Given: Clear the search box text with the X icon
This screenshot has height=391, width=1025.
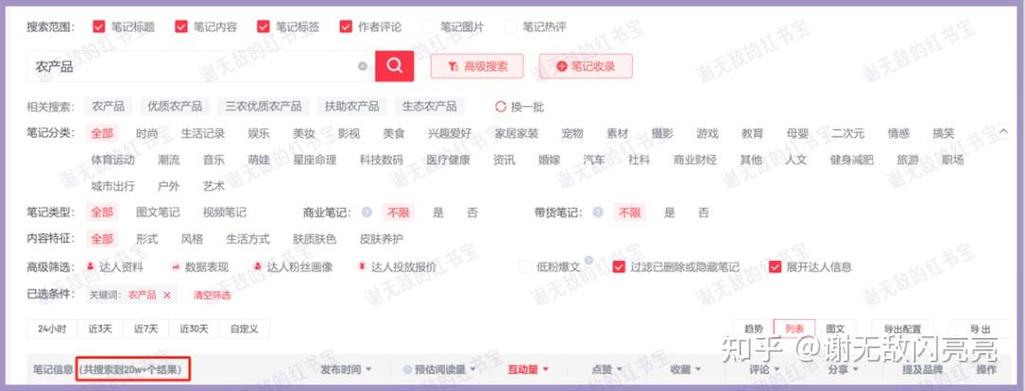Looking at the screenshot, I should click(362, 67).
